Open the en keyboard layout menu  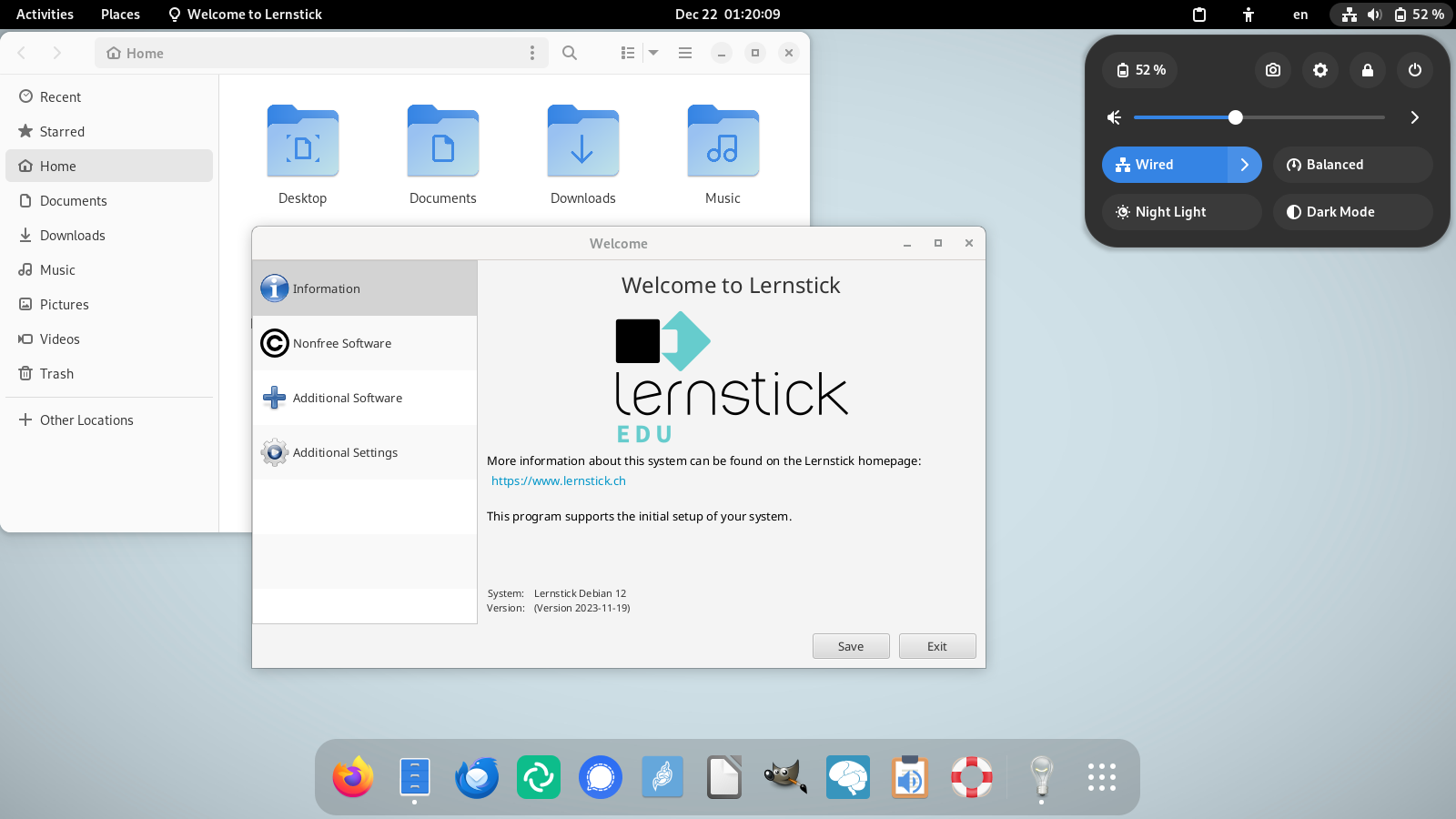point(1300,15)
